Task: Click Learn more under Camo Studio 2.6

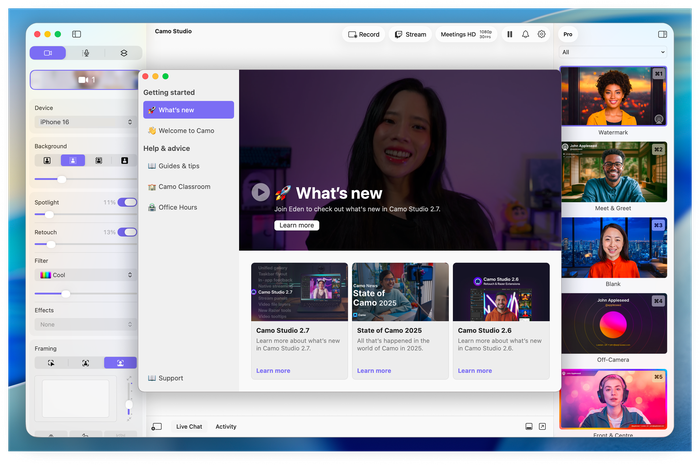Action: [x=475, y=370]
